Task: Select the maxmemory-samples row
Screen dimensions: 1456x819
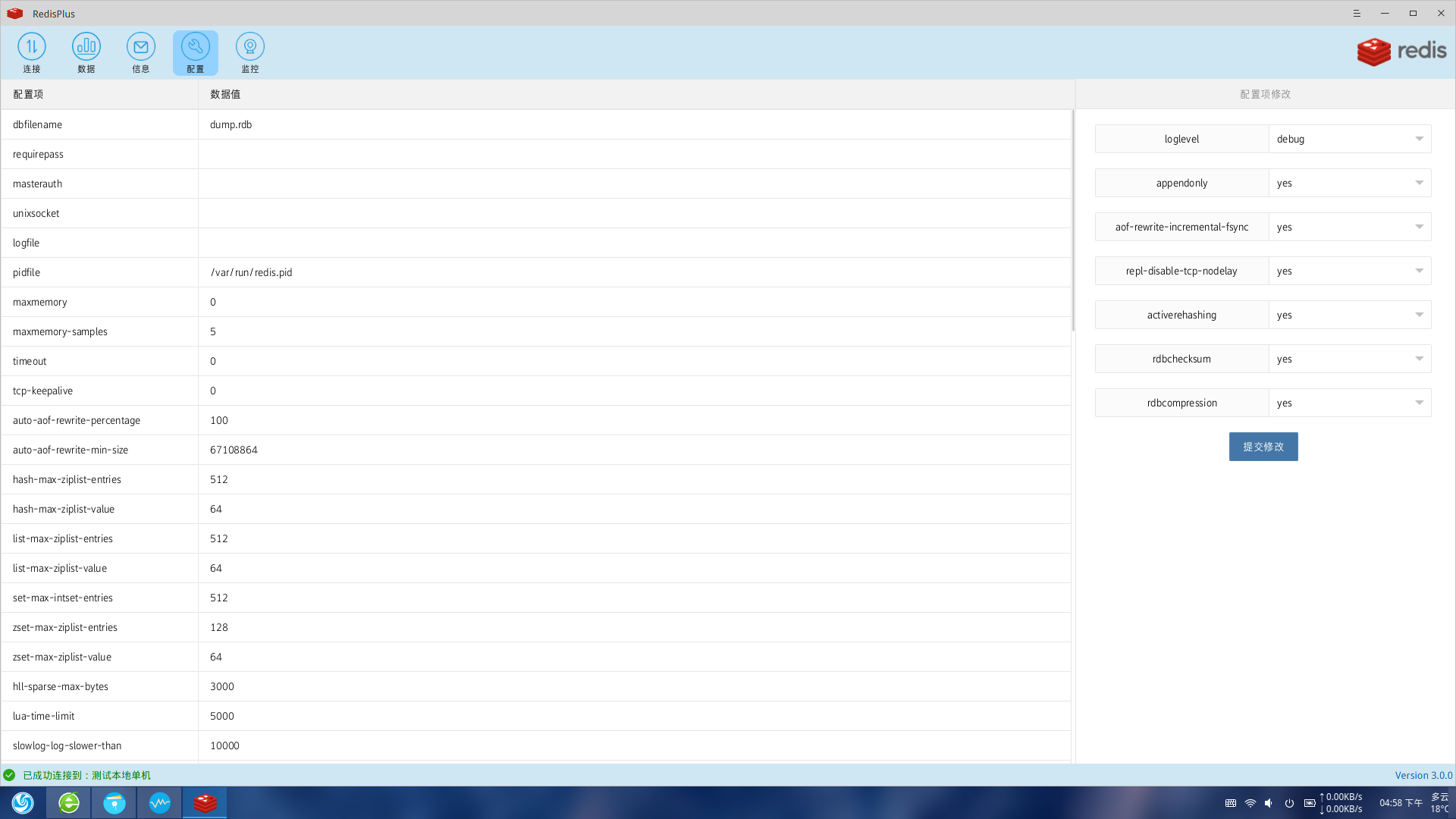Action: tap(536, 331)
